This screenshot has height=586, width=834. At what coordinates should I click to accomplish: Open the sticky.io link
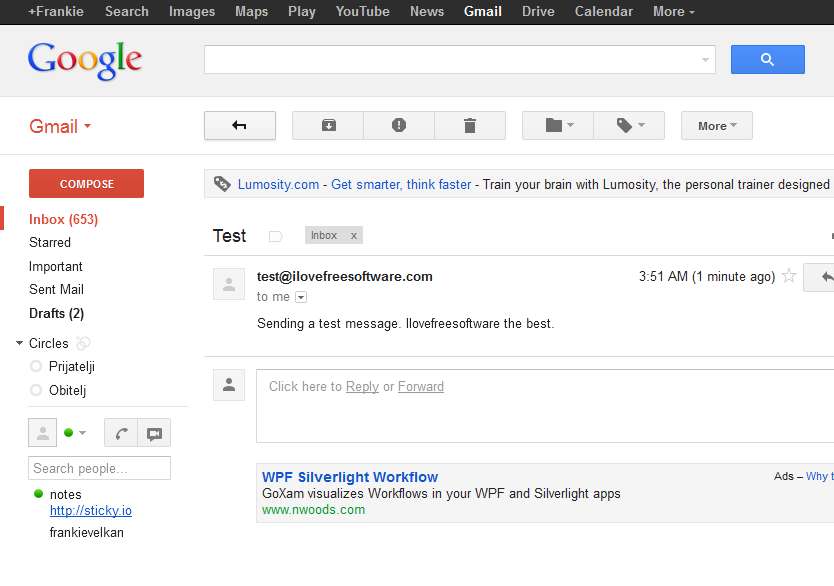pos(91,511)
